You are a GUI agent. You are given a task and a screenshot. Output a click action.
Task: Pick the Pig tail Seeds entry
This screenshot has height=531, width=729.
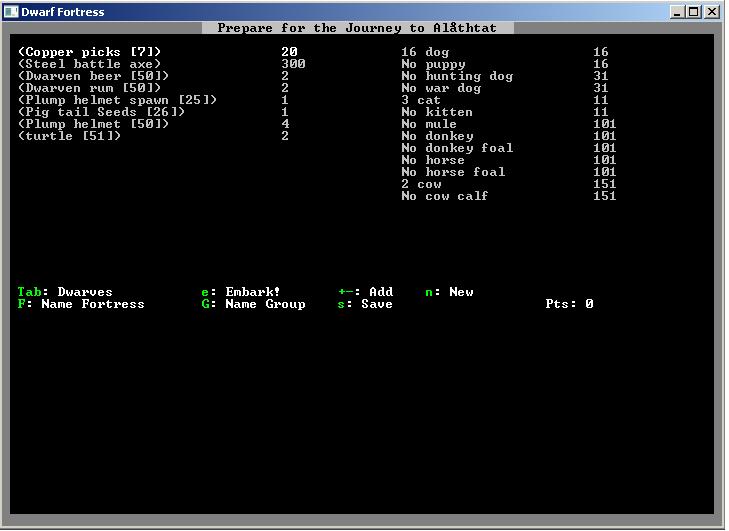101,112
